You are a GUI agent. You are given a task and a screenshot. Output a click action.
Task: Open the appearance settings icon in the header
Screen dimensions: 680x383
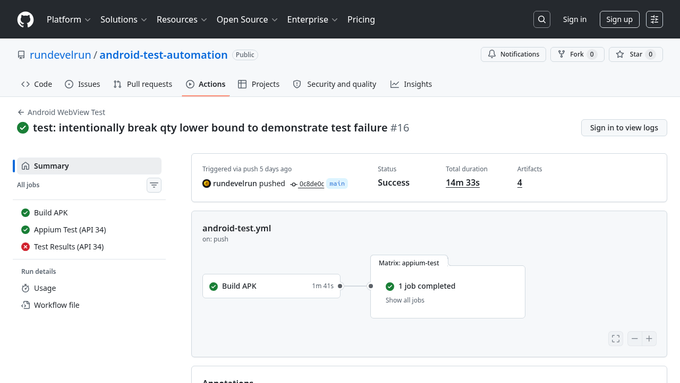[654, 20]
